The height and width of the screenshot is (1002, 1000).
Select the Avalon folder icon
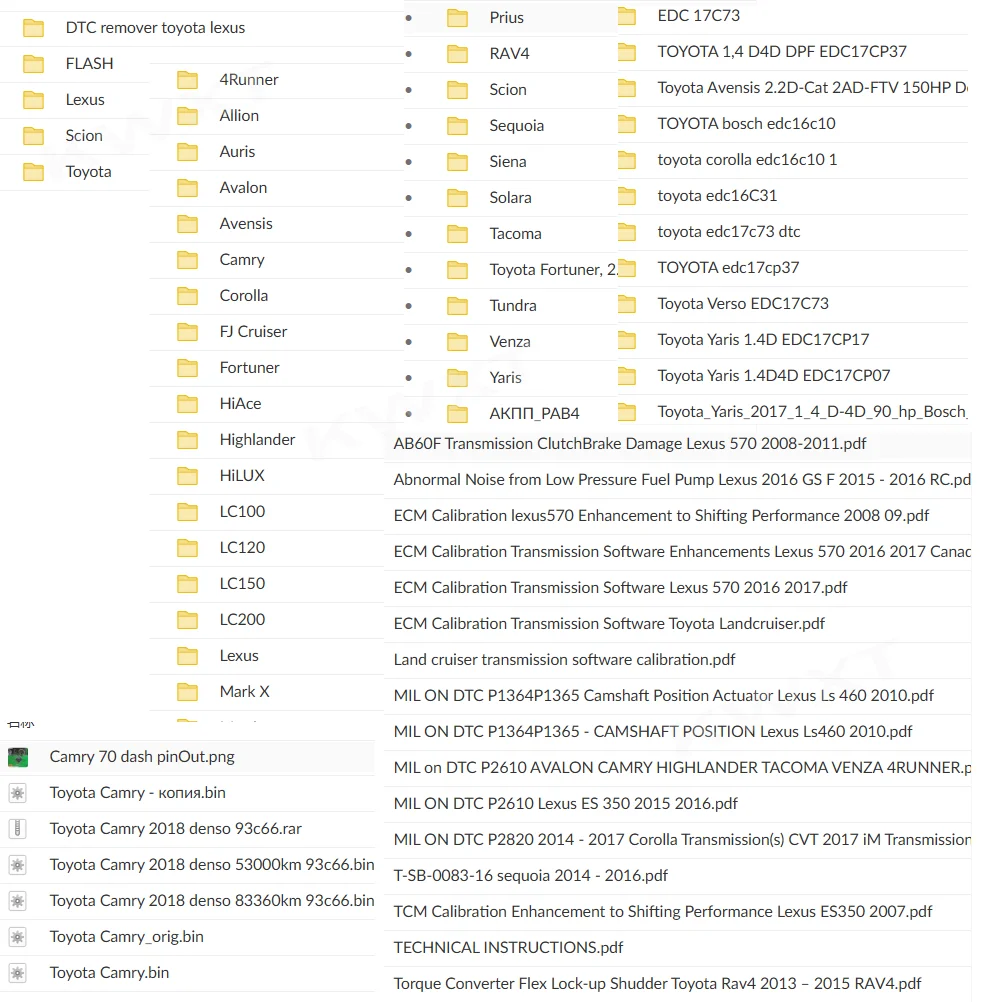click(187, 188)
